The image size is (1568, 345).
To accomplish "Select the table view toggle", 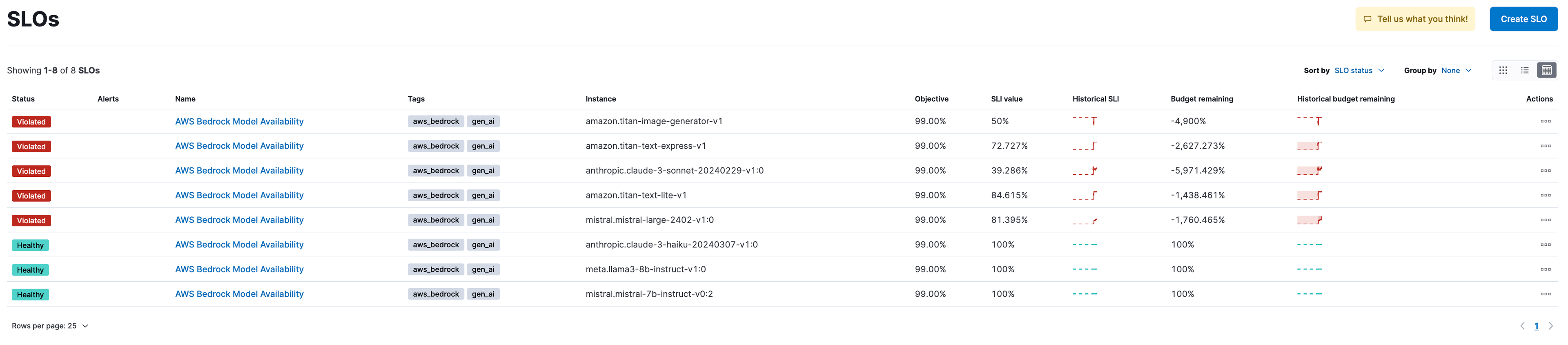I will pyautogui.click(x=1546, y=71).
